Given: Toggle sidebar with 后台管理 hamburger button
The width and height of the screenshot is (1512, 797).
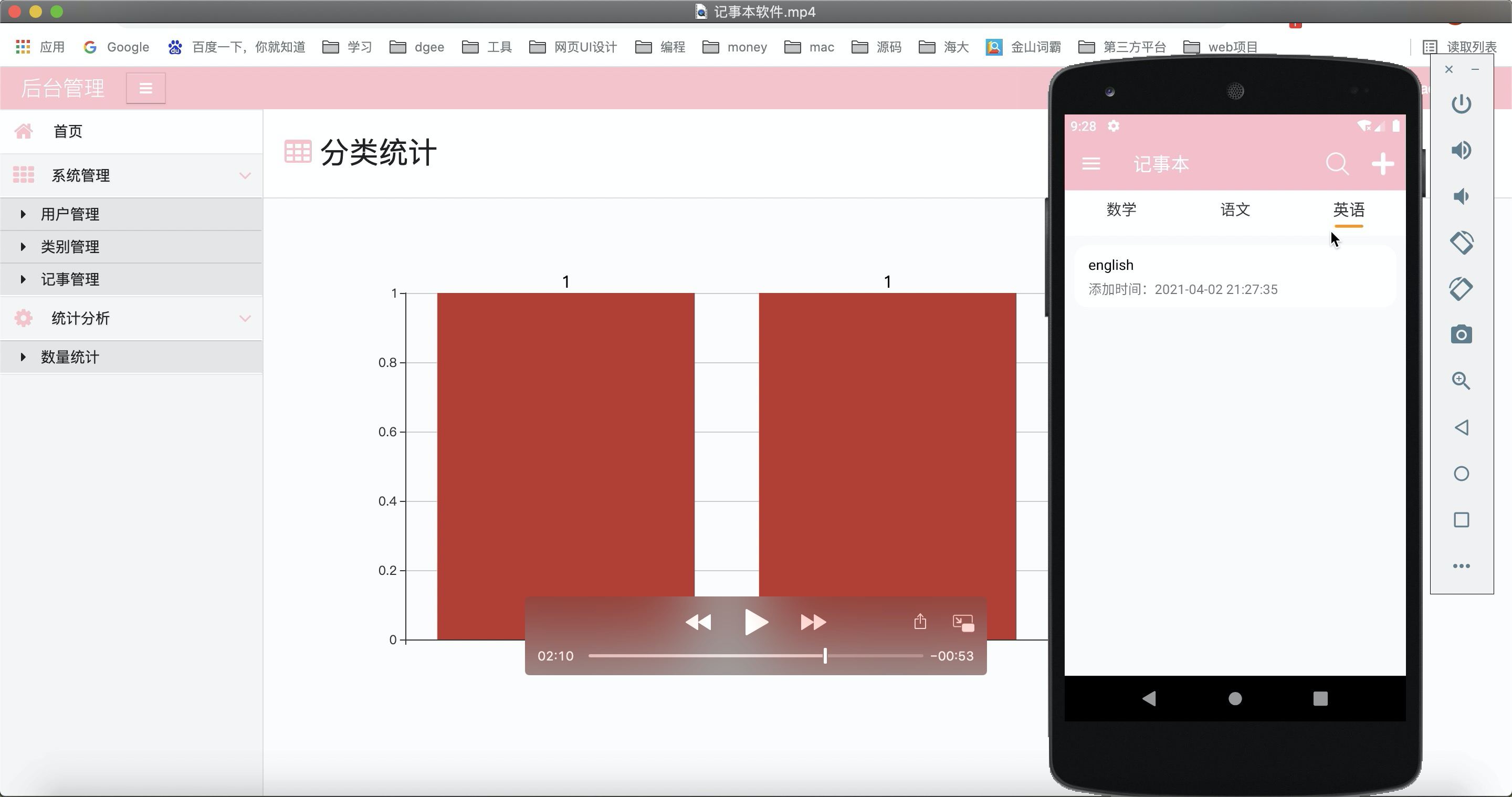Looking at the screenshot, I should click(145, 88).
